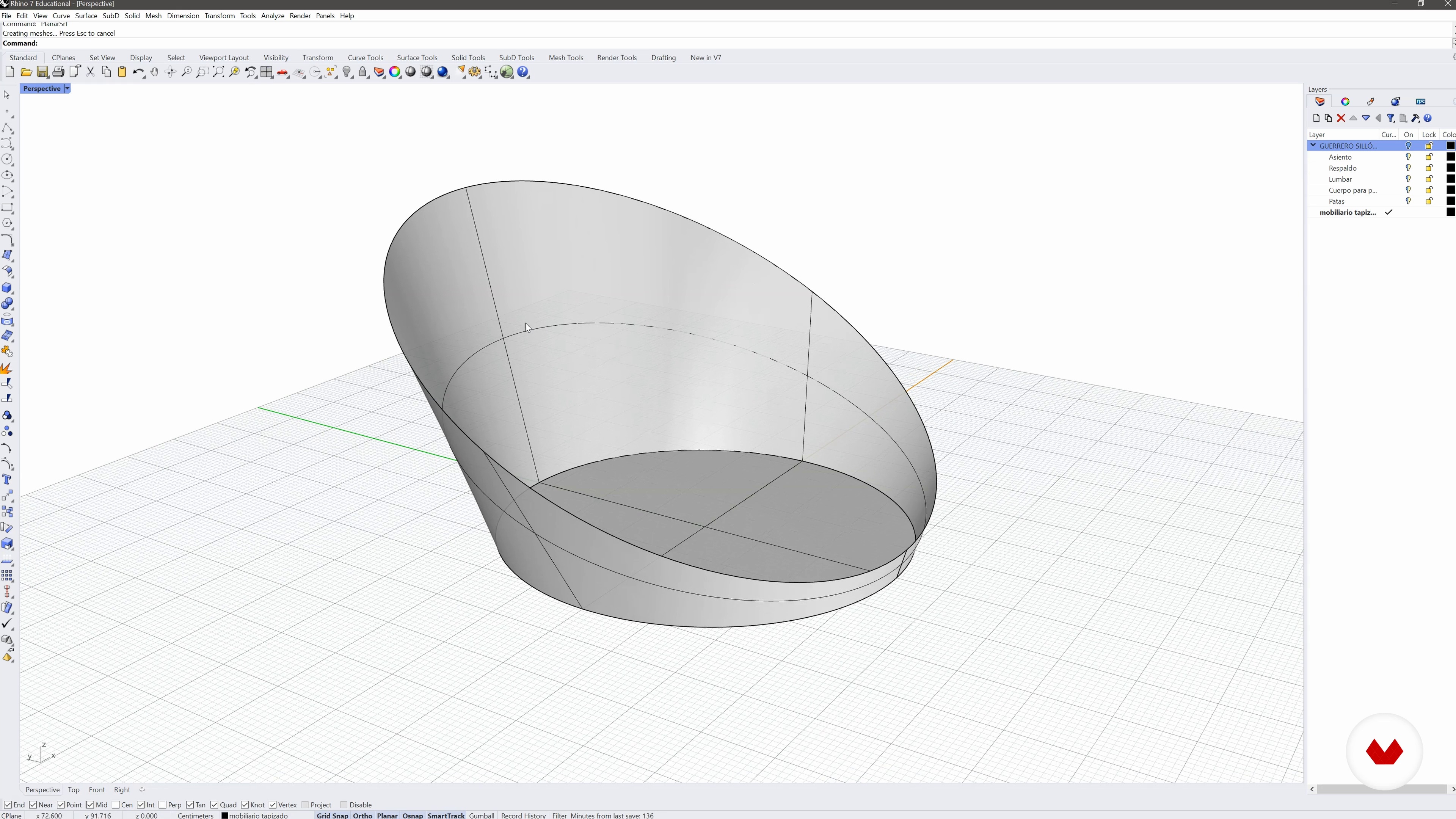This screenshot has width=1456, height=819.
Task: Click the Grasshopper icon in toolbar
Action: point(507,72)
